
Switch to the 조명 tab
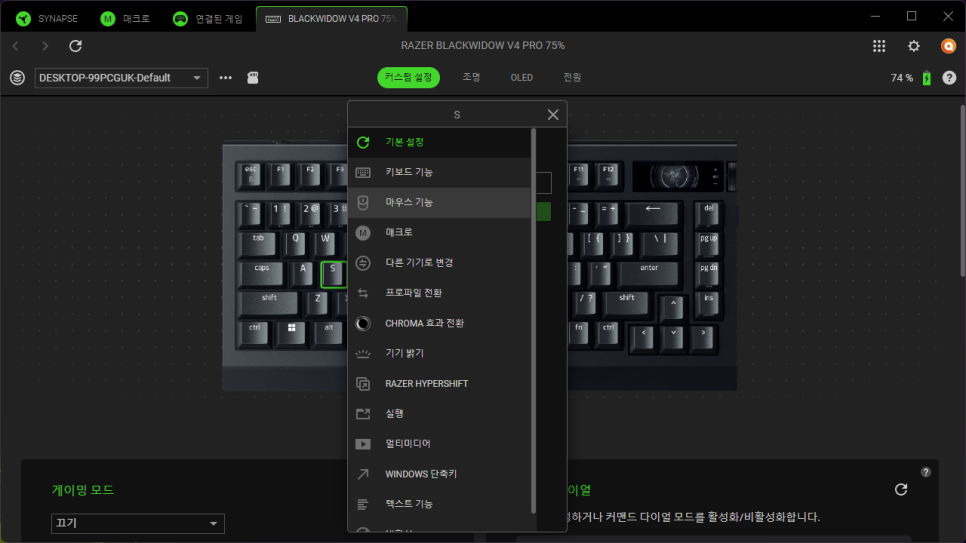(x=471, y=78)
